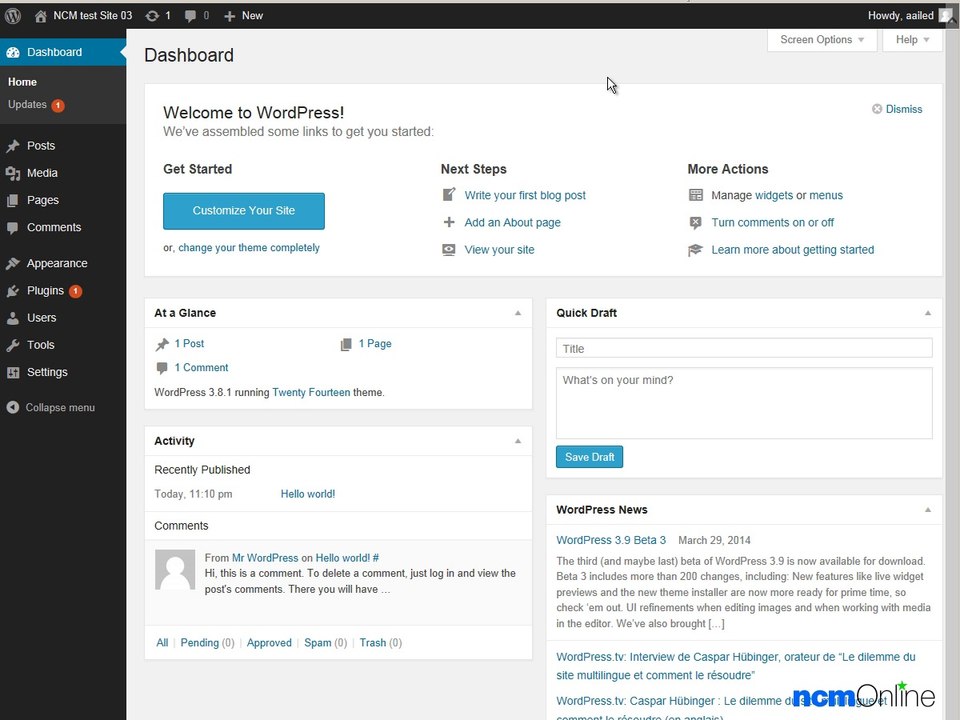Open the Howdy, aailed account menu
This screenshot has width=960, height=720.
pyautogui.click(x=901, y=16)
